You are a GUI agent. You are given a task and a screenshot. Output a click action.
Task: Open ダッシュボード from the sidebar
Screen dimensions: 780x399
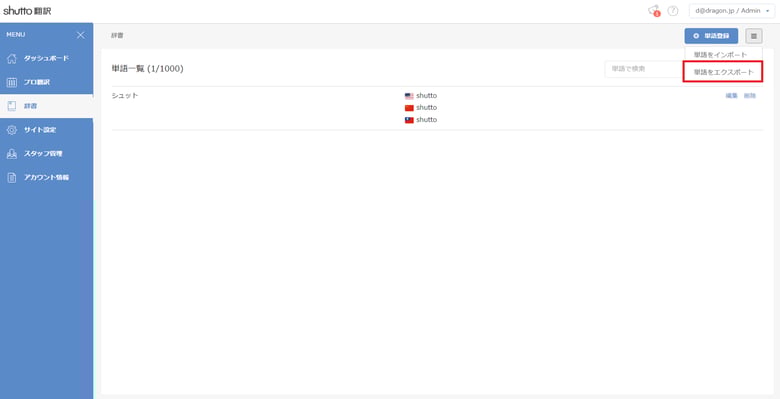point(46,59)
